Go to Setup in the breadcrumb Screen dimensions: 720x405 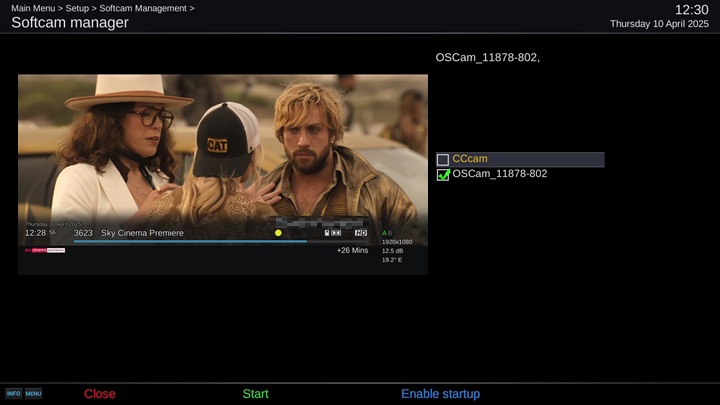coord(77,8)
